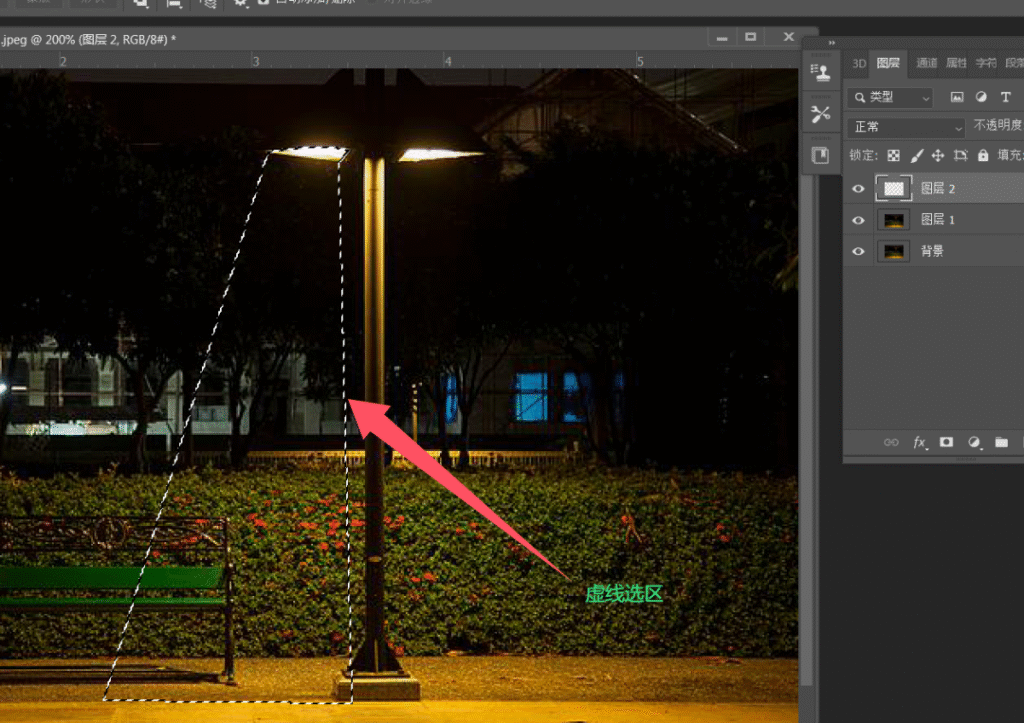Hide 图层 1 with its eye icon

pos(858,220)
